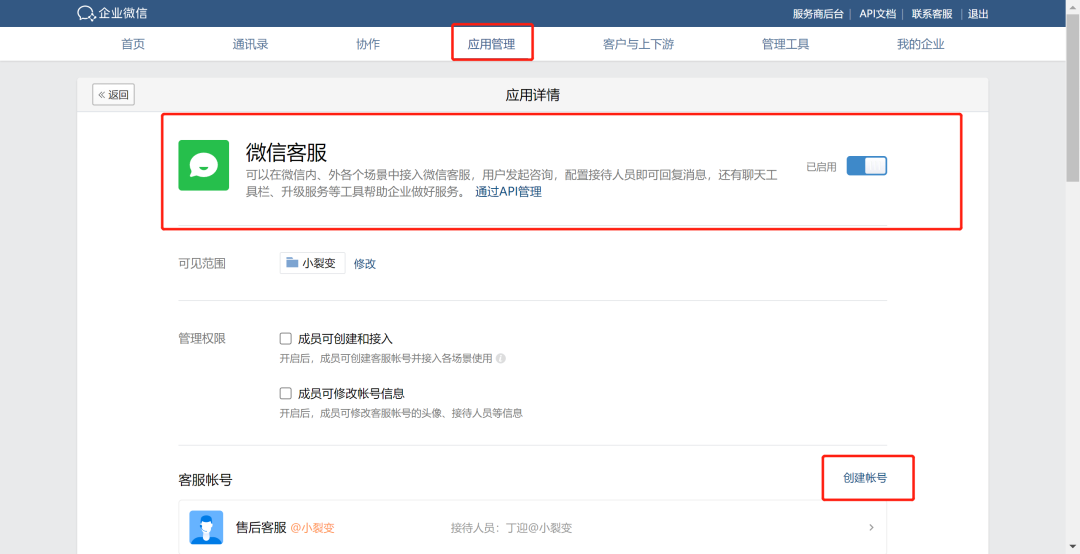Click the 企业微信 logo

pyautogui.click(x=112, y=13)
